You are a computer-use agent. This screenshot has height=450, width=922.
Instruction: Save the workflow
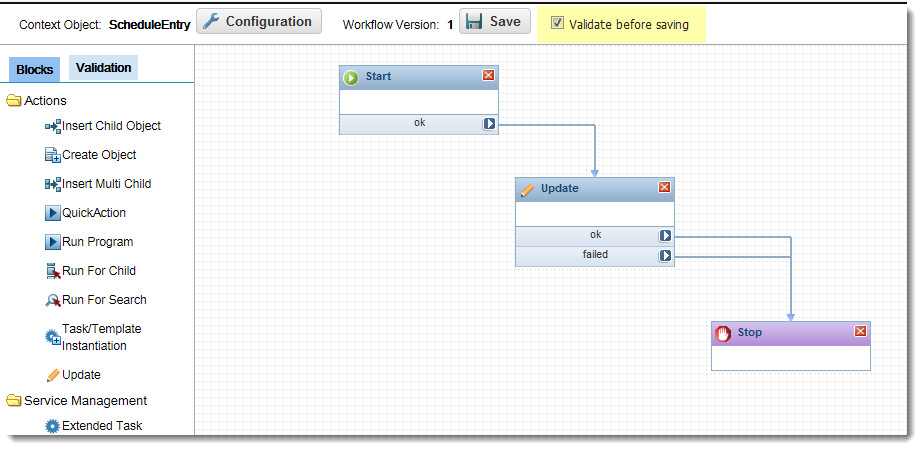coord(495,21)
